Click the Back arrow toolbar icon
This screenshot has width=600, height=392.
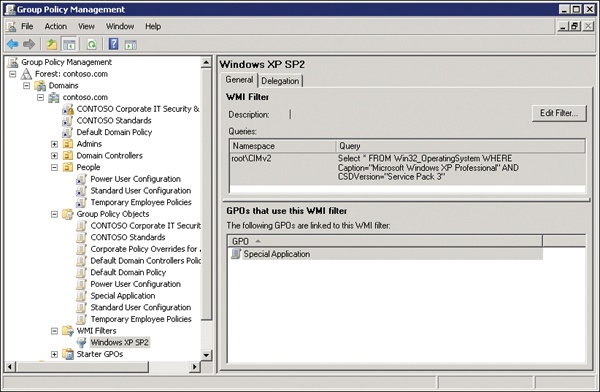point(13,44)
